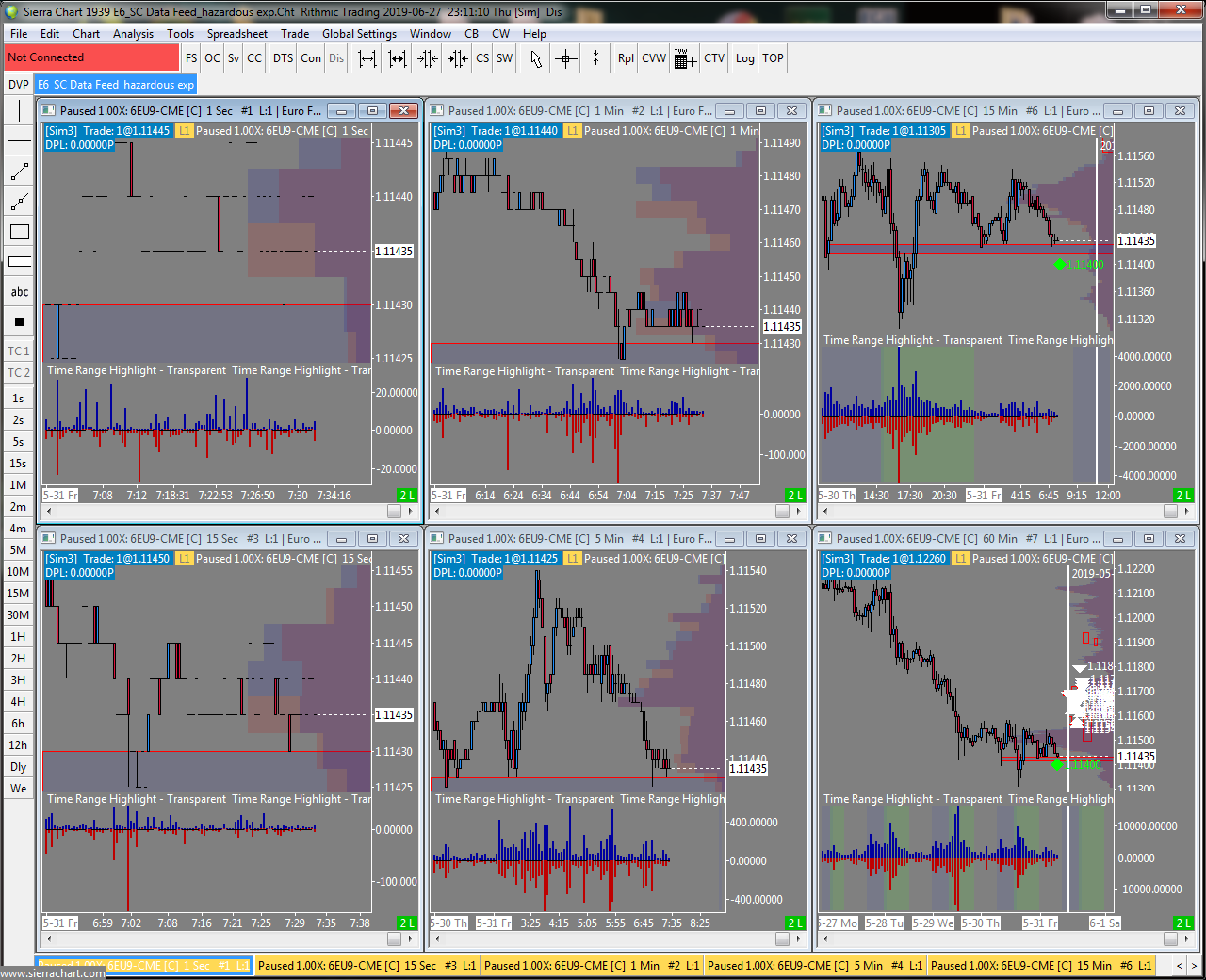The width and height of the screenshot is (1206, 980).
Task: Toggle the Log toolbar button
Action: click(744, 58)
